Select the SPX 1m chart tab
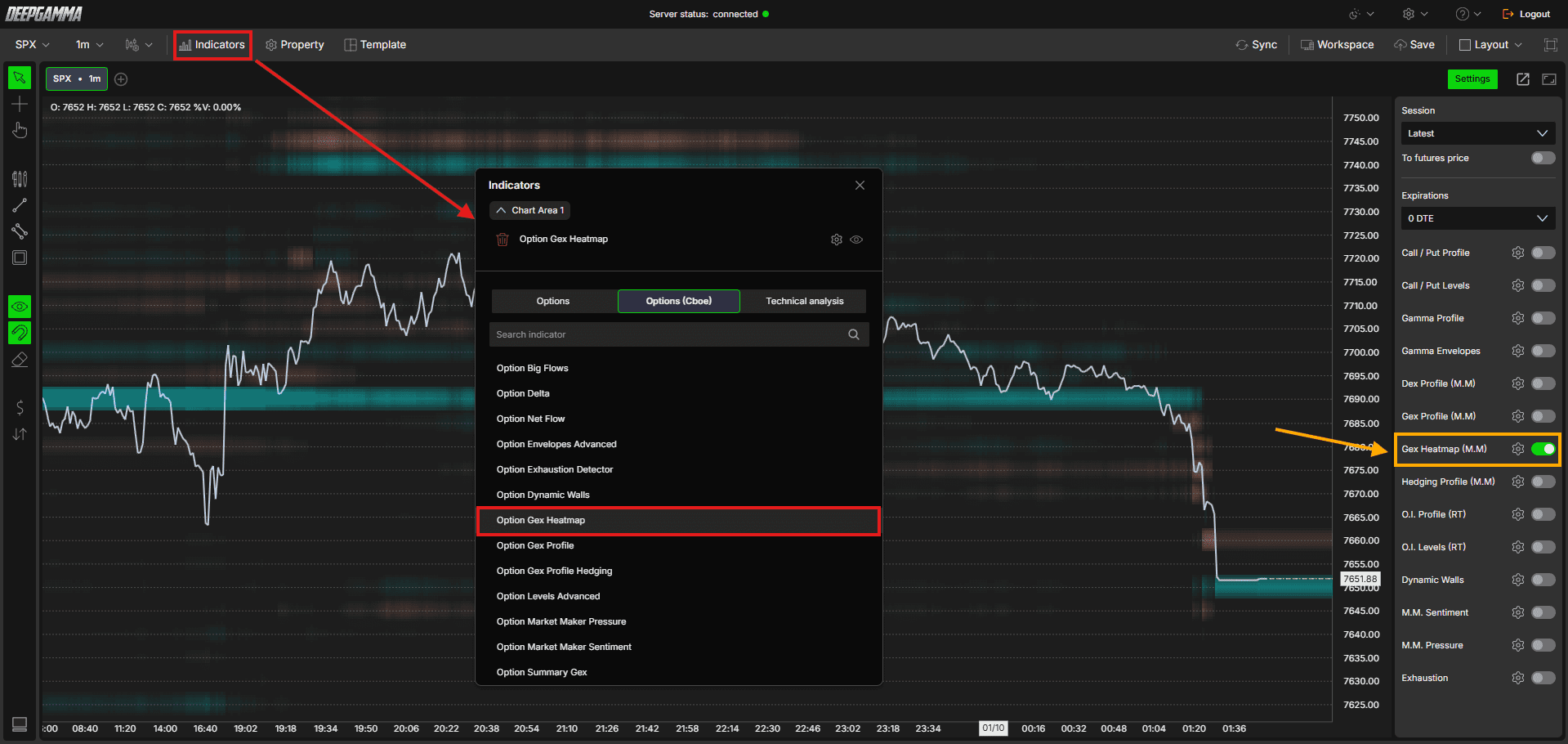The height and width of the screenshot is (744, 1568). tap(77, 79)
